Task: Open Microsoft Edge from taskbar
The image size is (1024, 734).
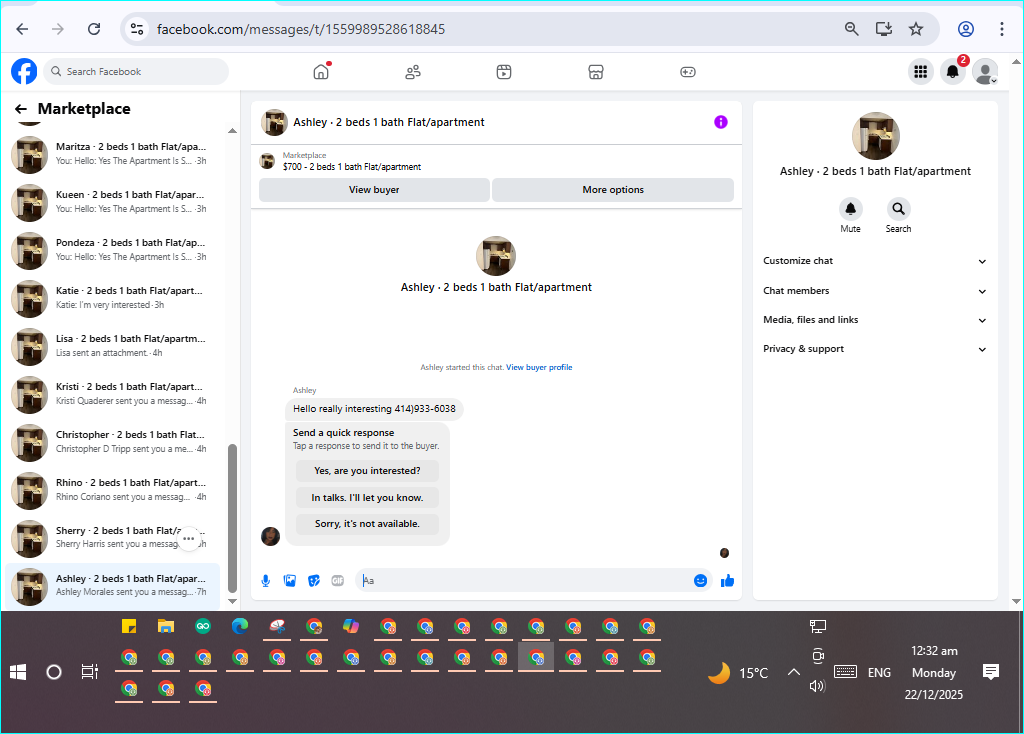Action: pos(240,627)
